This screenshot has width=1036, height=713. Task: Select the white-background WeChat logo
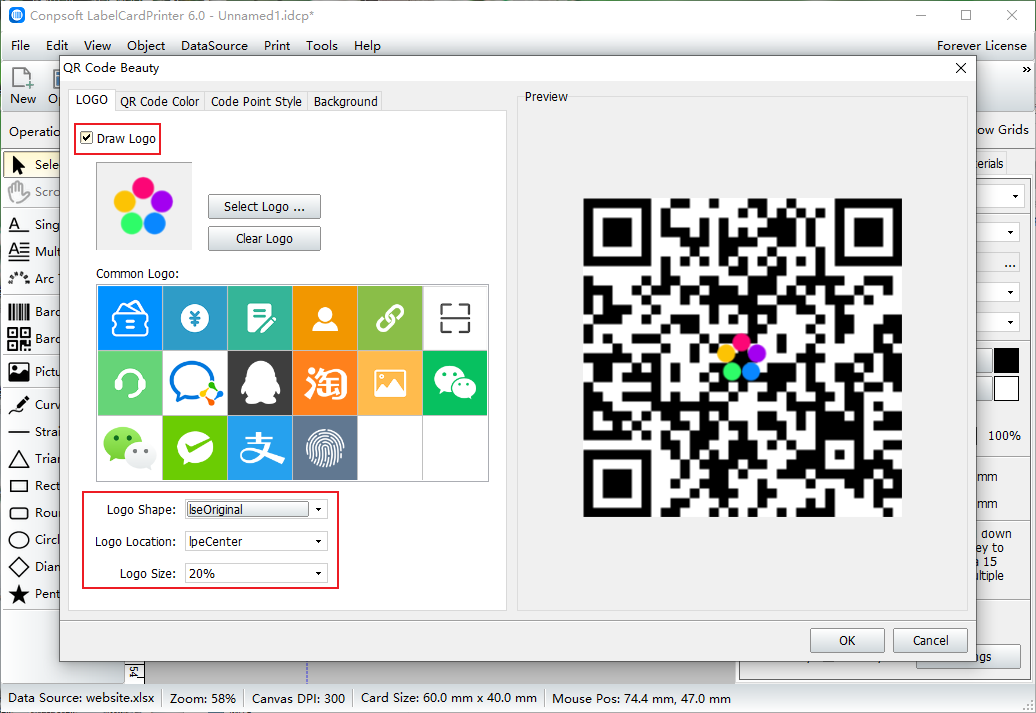[x=130, y=448]
